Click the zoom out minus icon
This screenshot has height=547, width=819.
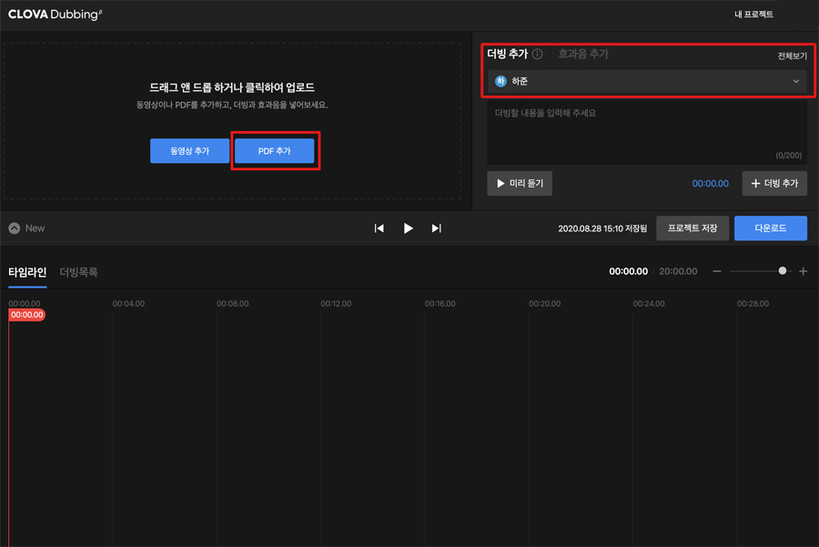[x=716, y=271]
